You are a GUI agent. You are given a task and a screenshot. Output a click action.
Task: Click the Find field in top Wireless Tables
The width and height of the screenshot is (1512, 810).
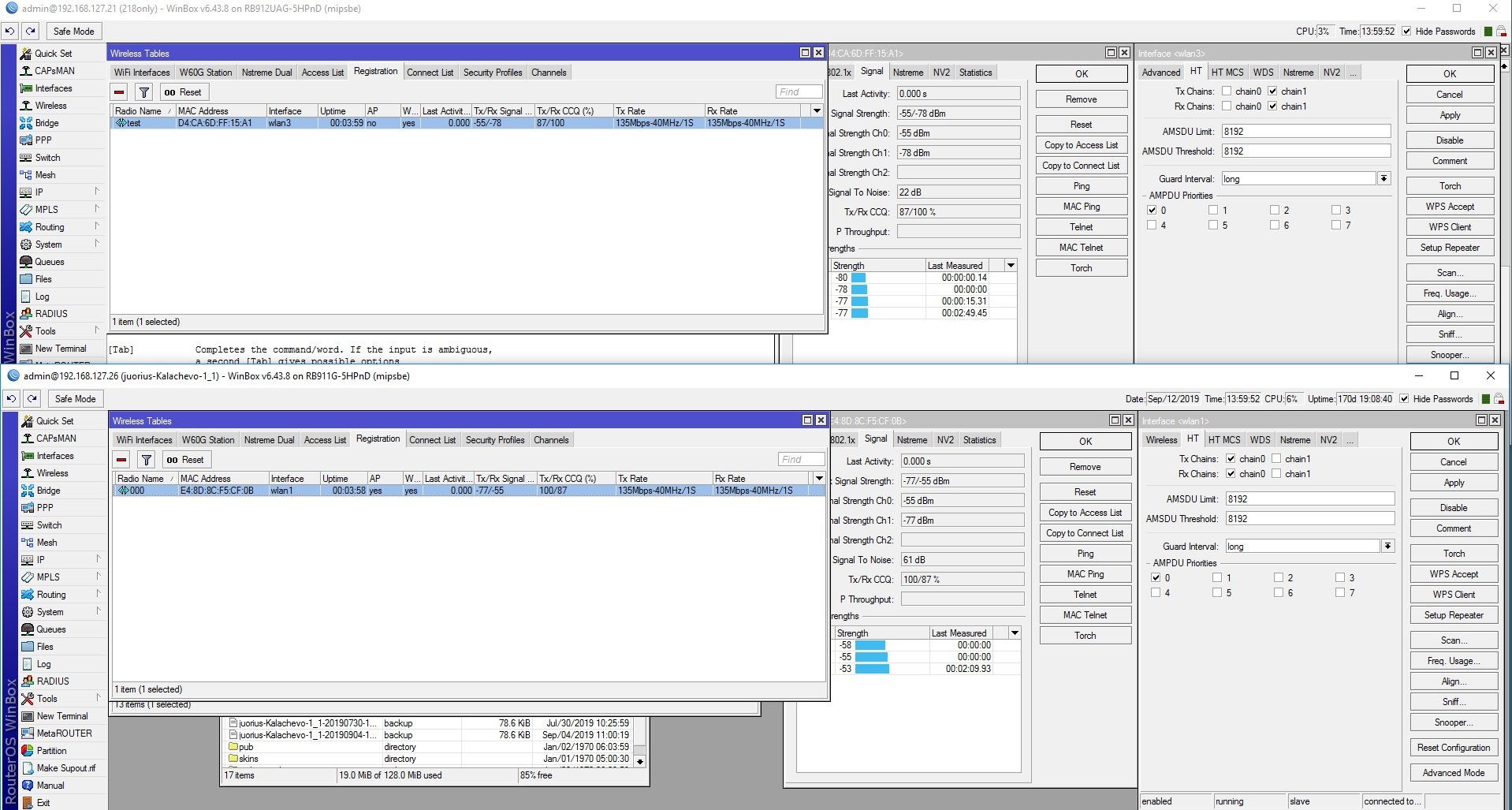tap(799, 92)
